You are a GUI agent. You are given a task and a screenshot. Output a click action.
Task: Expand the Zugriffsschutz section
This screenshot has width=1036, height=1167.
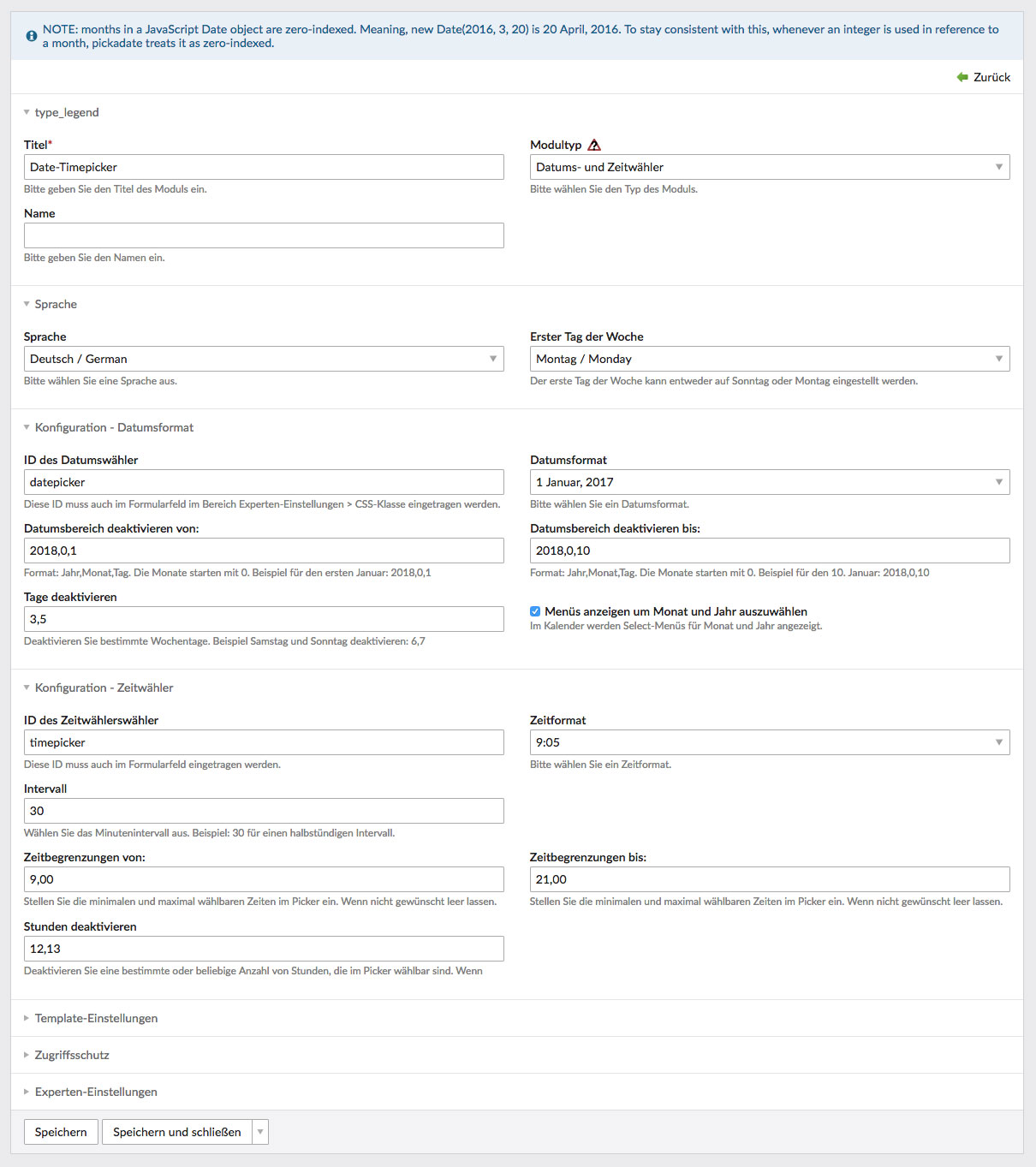(x=72, y=1055)
